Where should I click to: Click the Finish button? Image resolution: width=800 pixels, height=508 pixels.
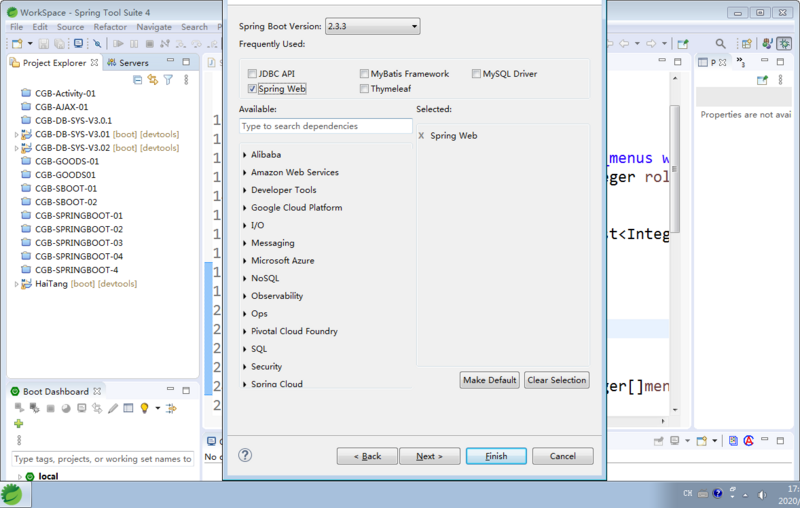[496, 456]
